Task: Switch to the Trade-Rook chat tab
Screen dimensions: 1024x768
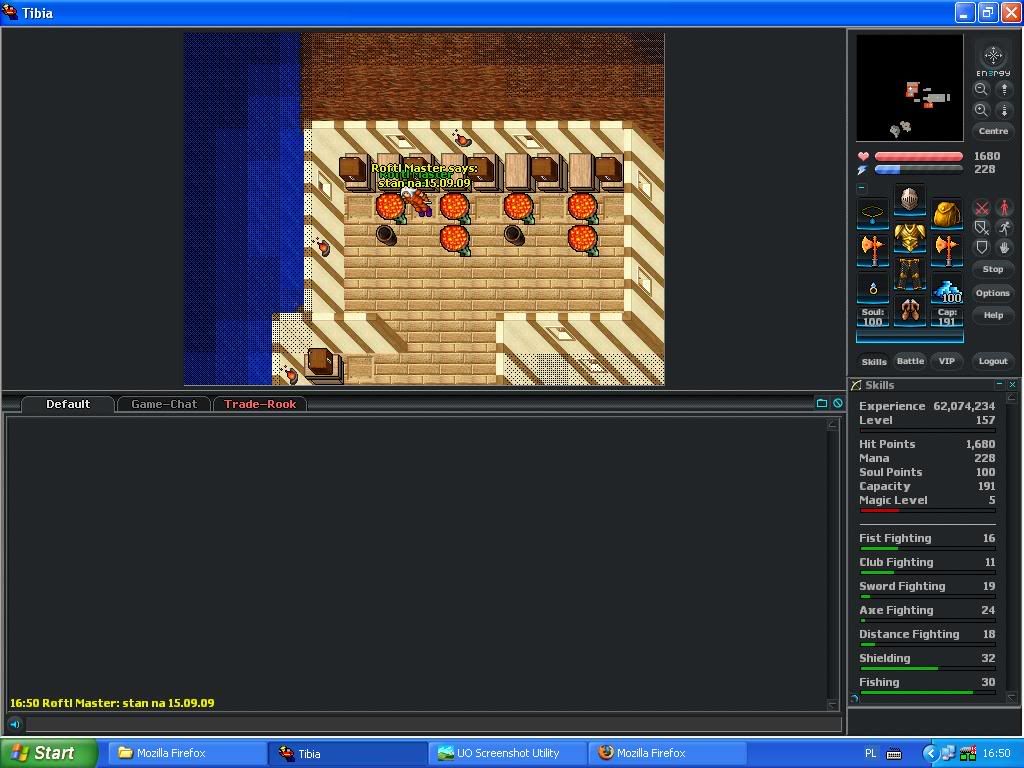Action: (260, 404)
